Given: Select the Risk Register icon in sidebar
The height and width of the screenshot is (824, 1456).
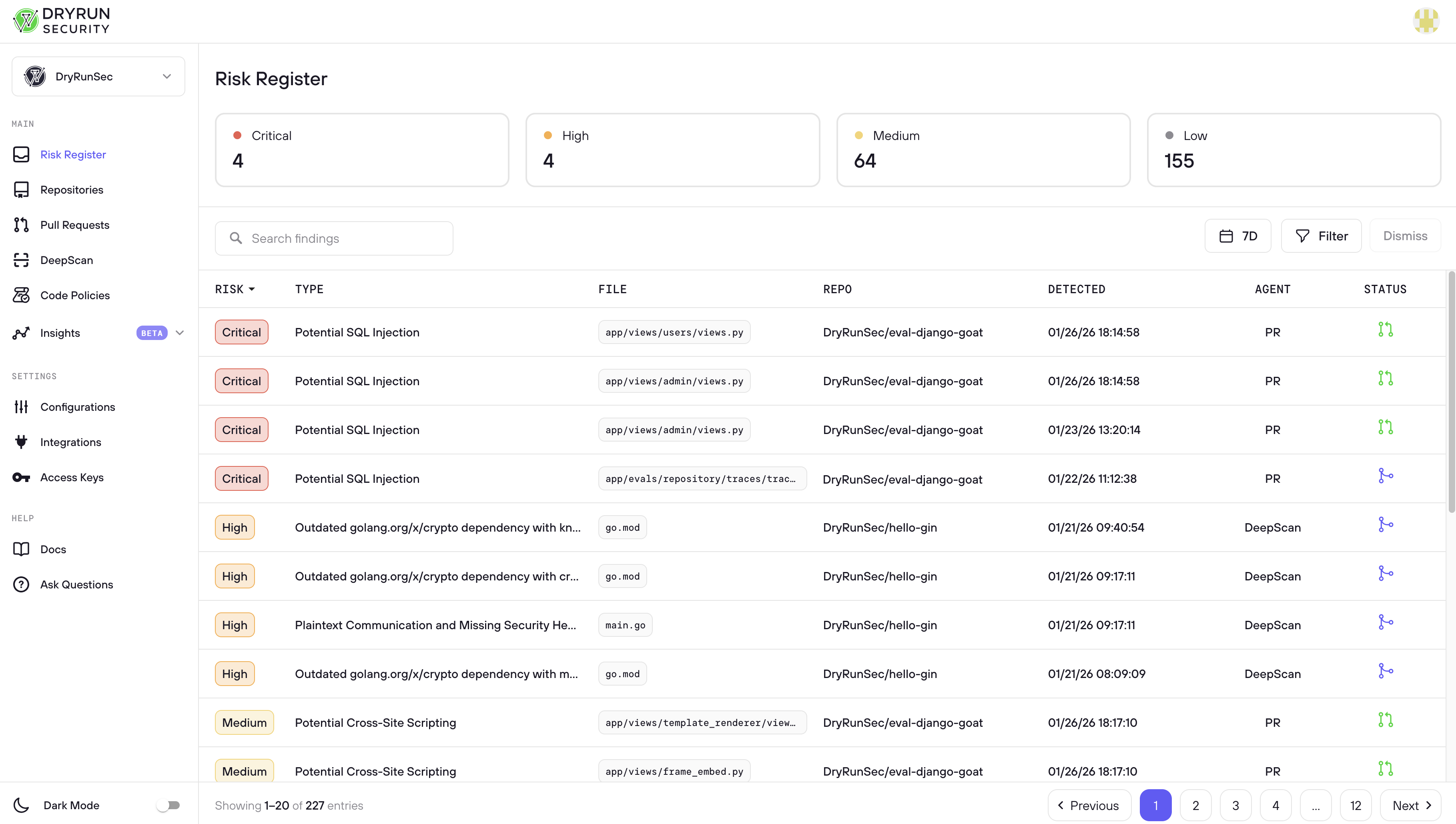Looking at the screenshot, I should click(x=21, y=154).
